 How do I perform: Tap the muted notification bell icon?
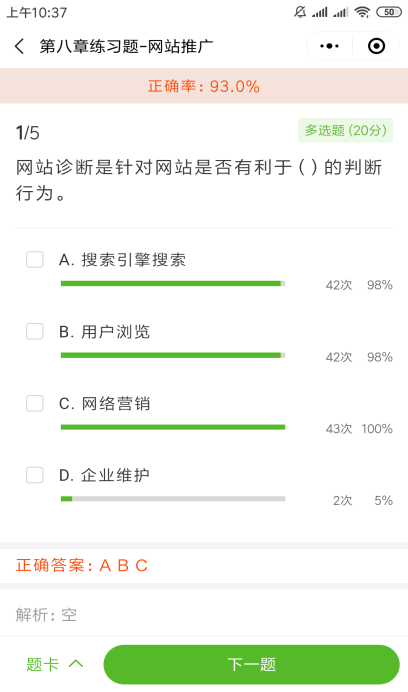click(x=300, y=12)
